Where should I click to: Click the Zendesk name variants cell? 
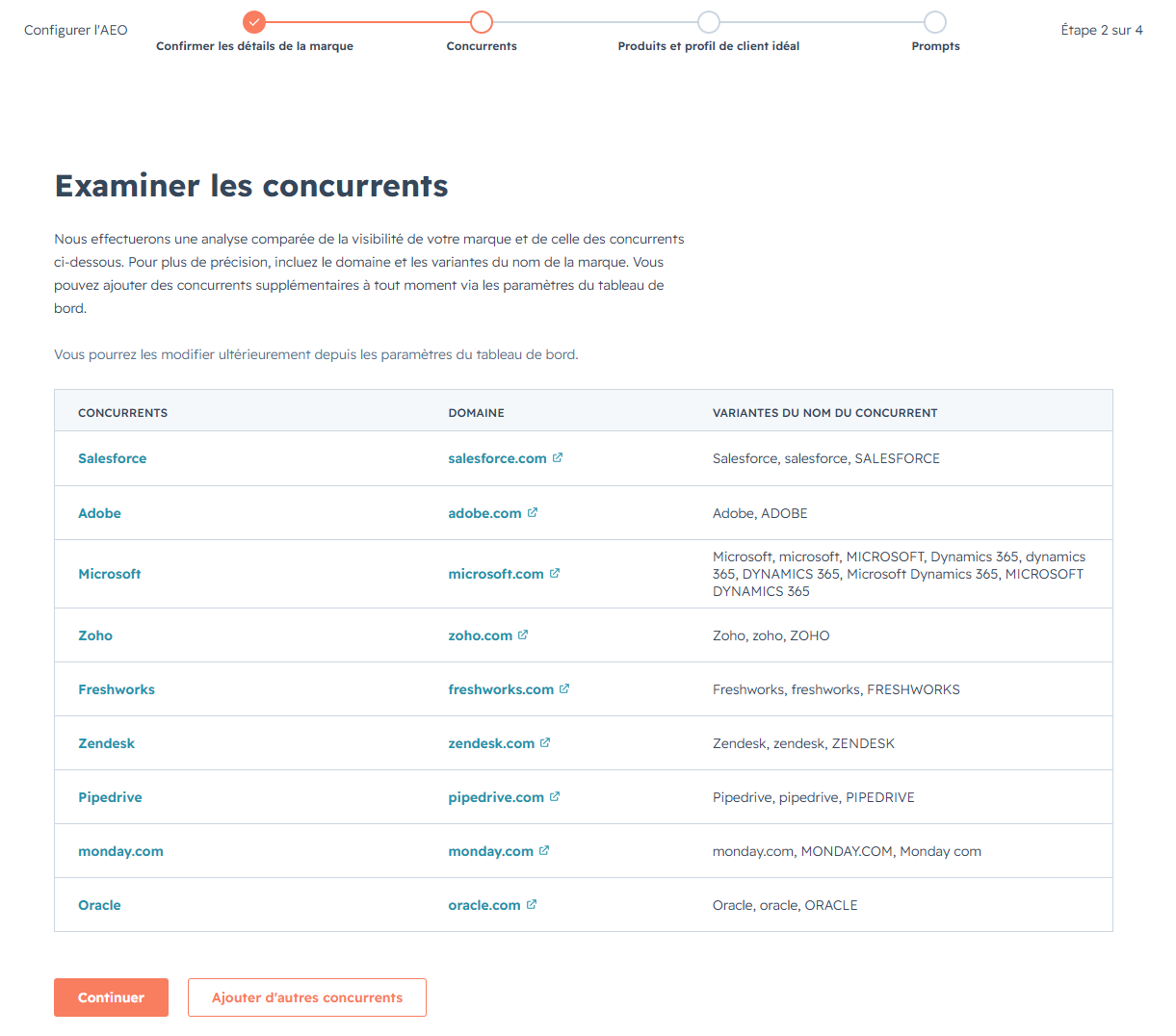(x=803, y=743)
